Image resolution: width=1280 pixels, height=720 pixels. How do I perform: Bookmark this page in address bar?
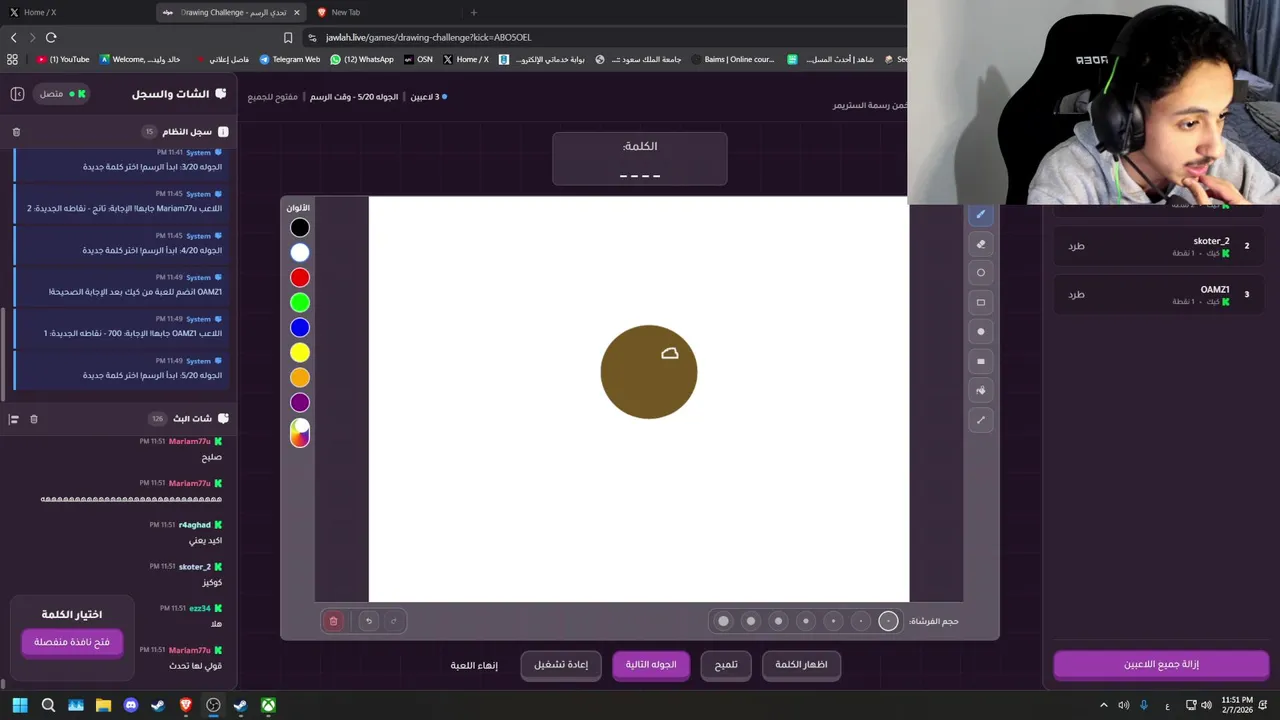pyautogui.click(x=288, y=37)
